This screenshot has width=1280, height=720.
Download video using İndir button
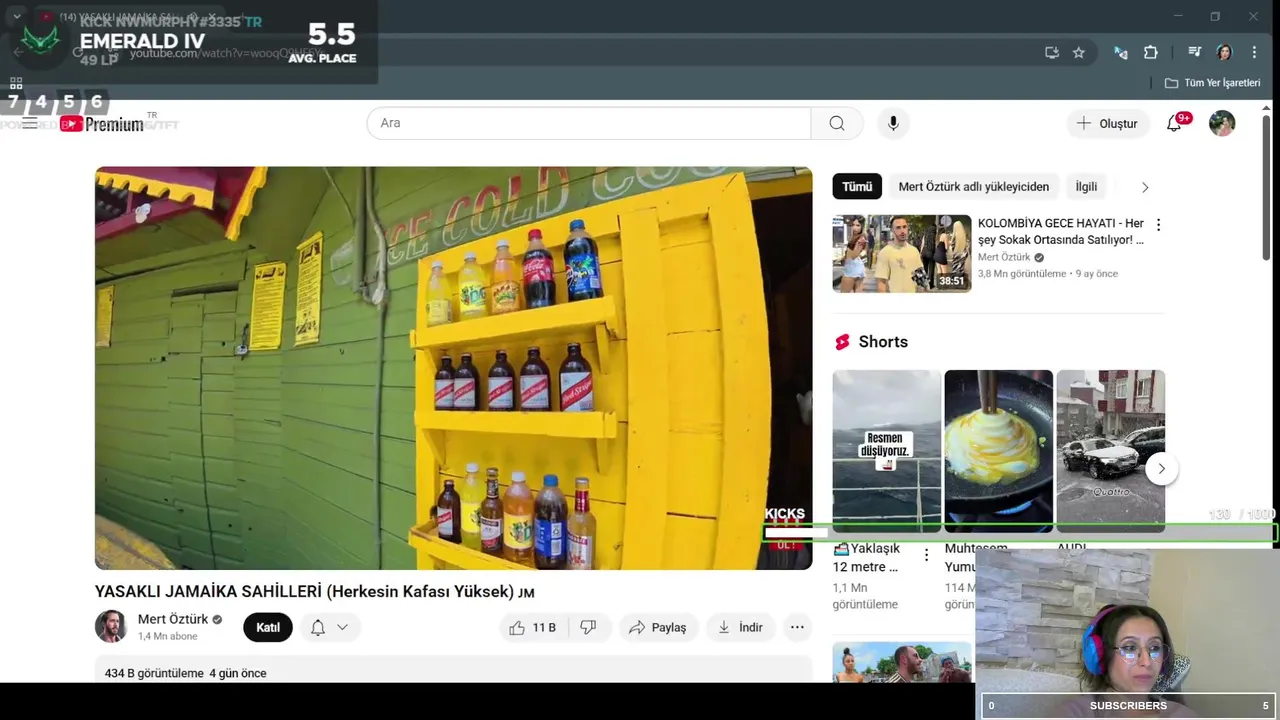pyautogui.click(x=741, y=627)
